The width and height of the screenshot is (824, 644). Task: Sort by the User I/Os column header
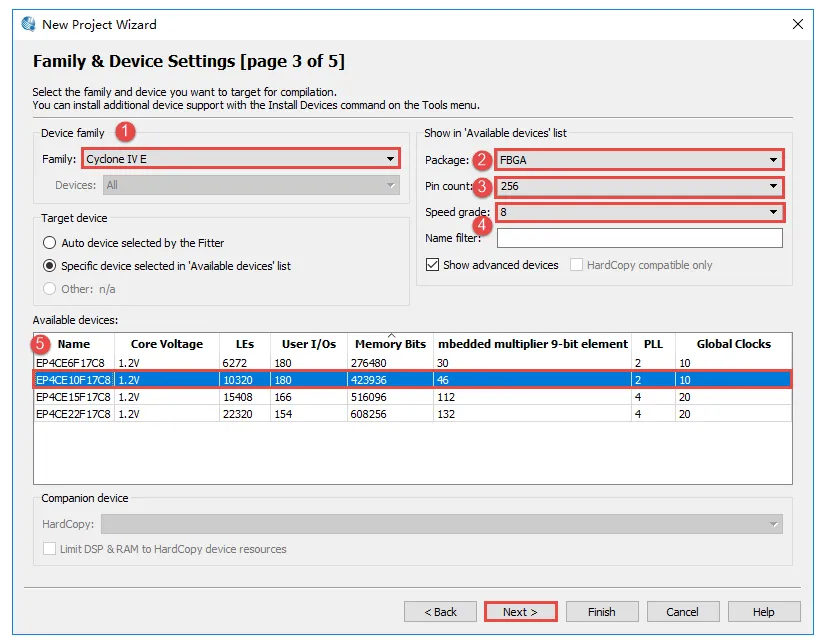(x=308, y=344)
